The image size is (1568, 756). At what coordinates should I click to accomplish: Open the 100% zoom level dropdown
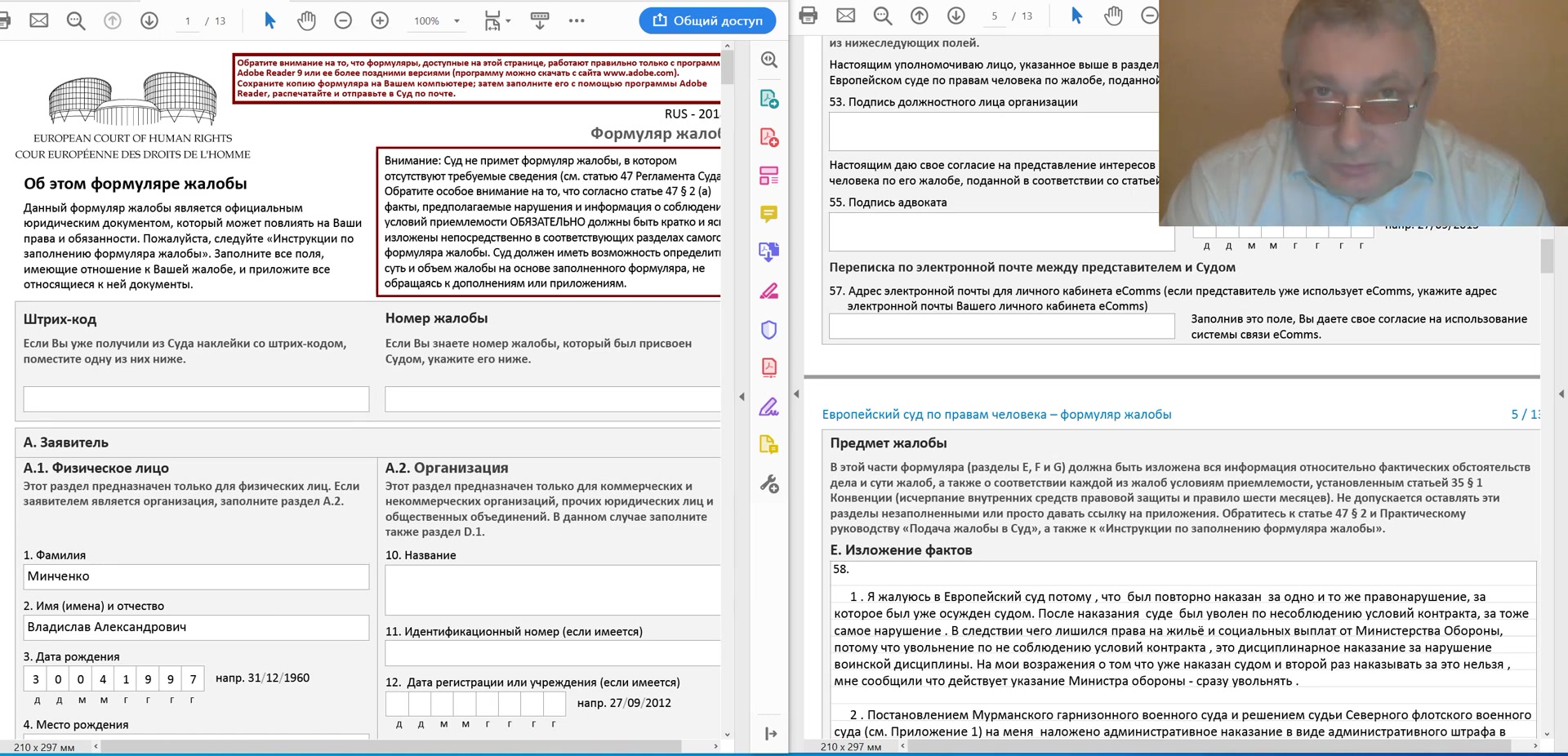[436, 21]
